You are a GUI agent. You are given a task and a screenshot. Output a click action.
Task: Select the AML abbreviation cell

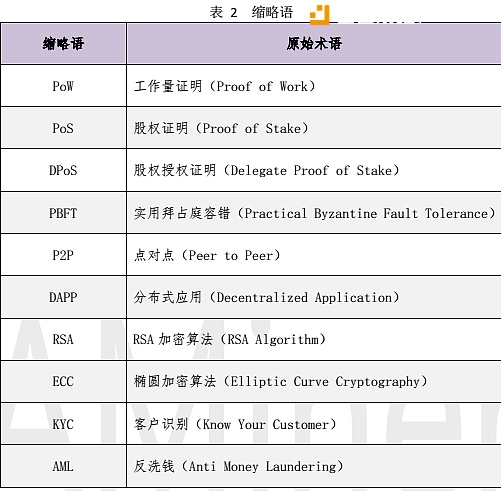point(63,466)
